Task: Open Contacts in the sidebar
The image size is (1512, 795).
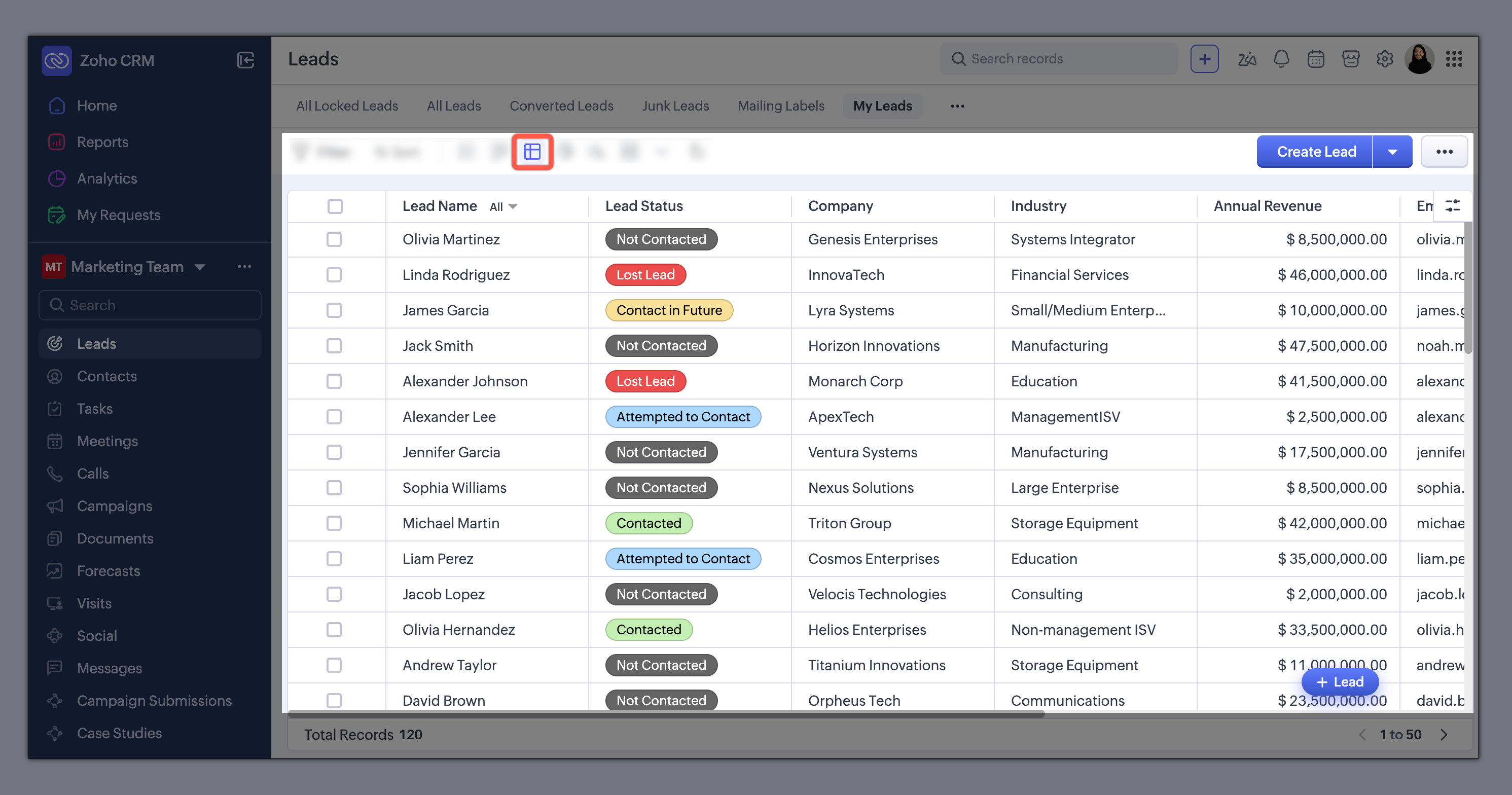Action: pyautogui.click(x=107, y=376)
